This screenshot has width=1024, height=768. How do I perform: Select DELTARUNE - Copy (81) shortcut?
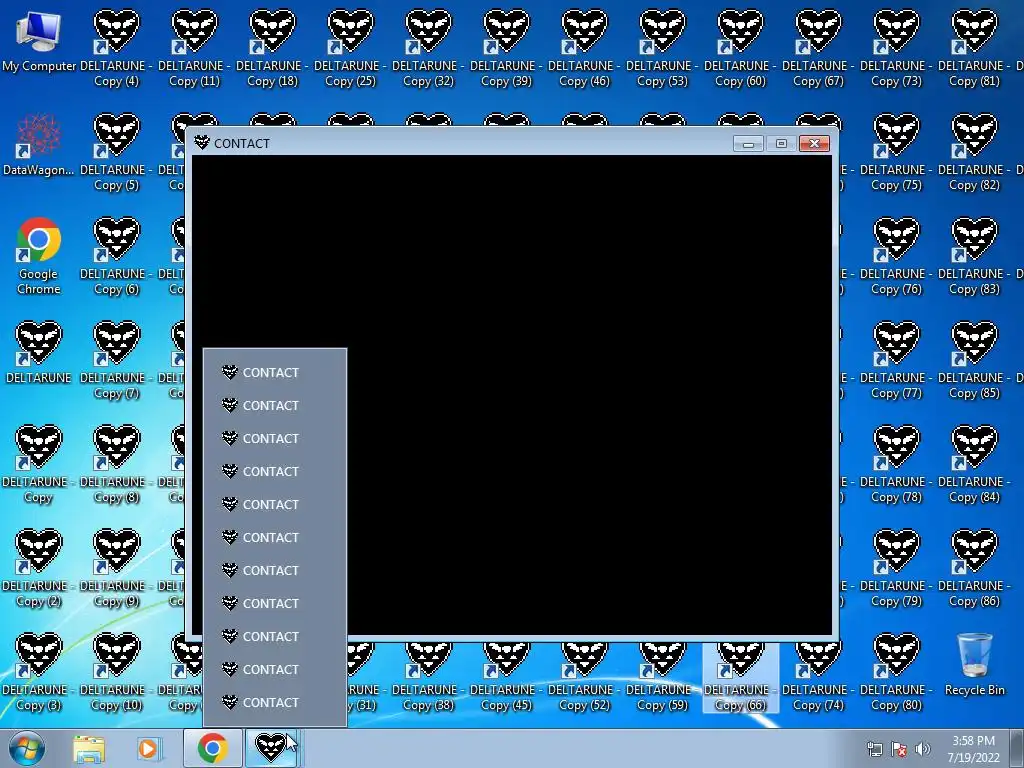pyautogui.click(x=974, y=48)
